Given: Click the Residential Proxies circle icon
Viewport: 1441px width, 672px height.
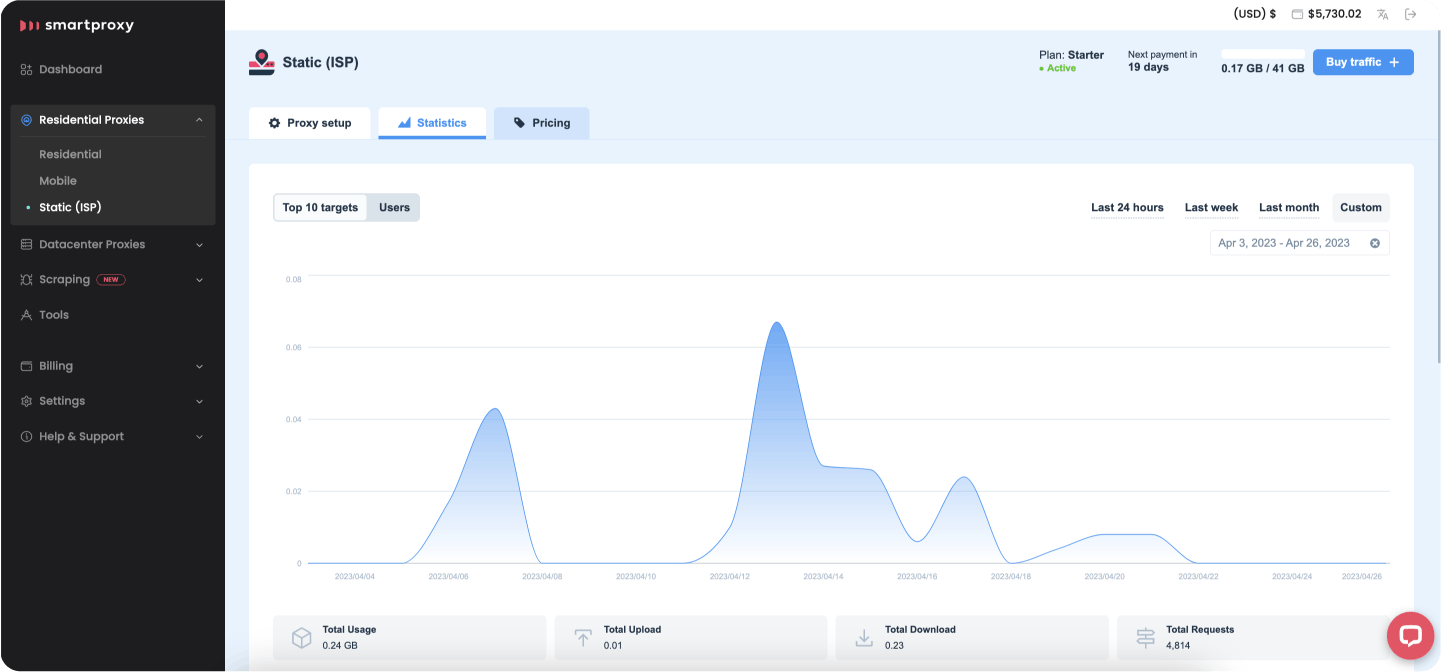Looking at the screenshot, I should tap(27, 120).
